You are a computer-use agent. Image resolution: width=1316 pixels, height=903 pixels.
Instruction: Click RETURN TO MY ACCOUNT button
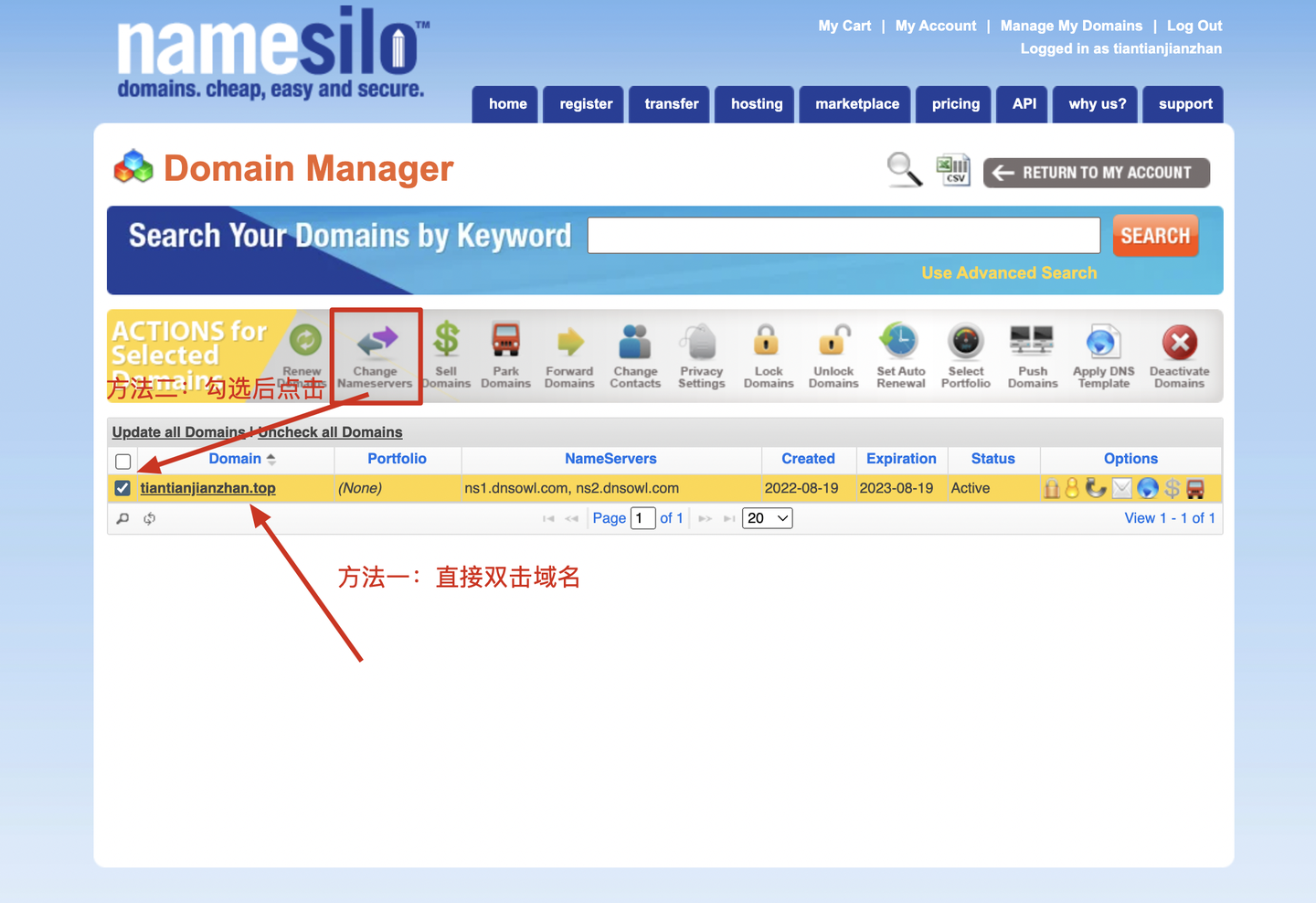coord(1097,173)
